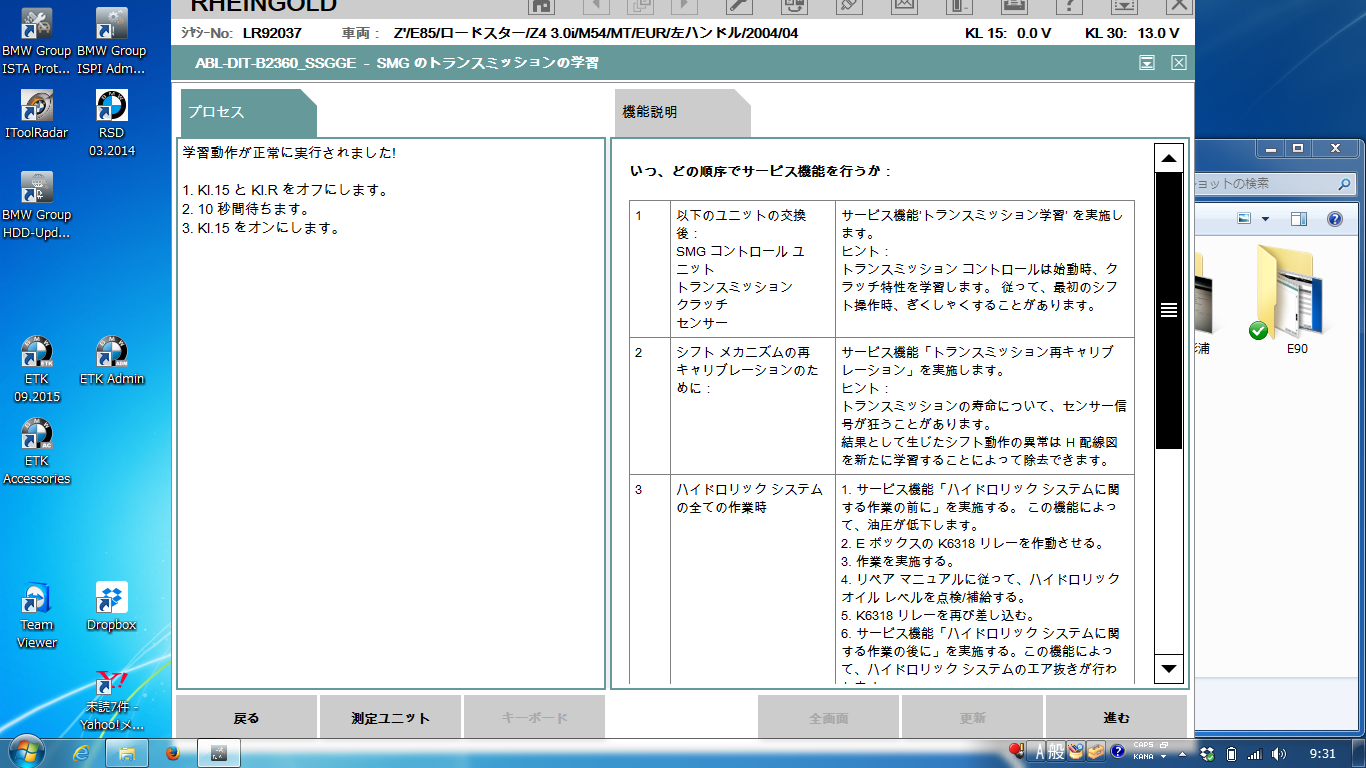Open the question mark help icon in the toolbar
Image resolution: width=1366 pixels, height=768 pixels.
click(x=1070, y=5)
